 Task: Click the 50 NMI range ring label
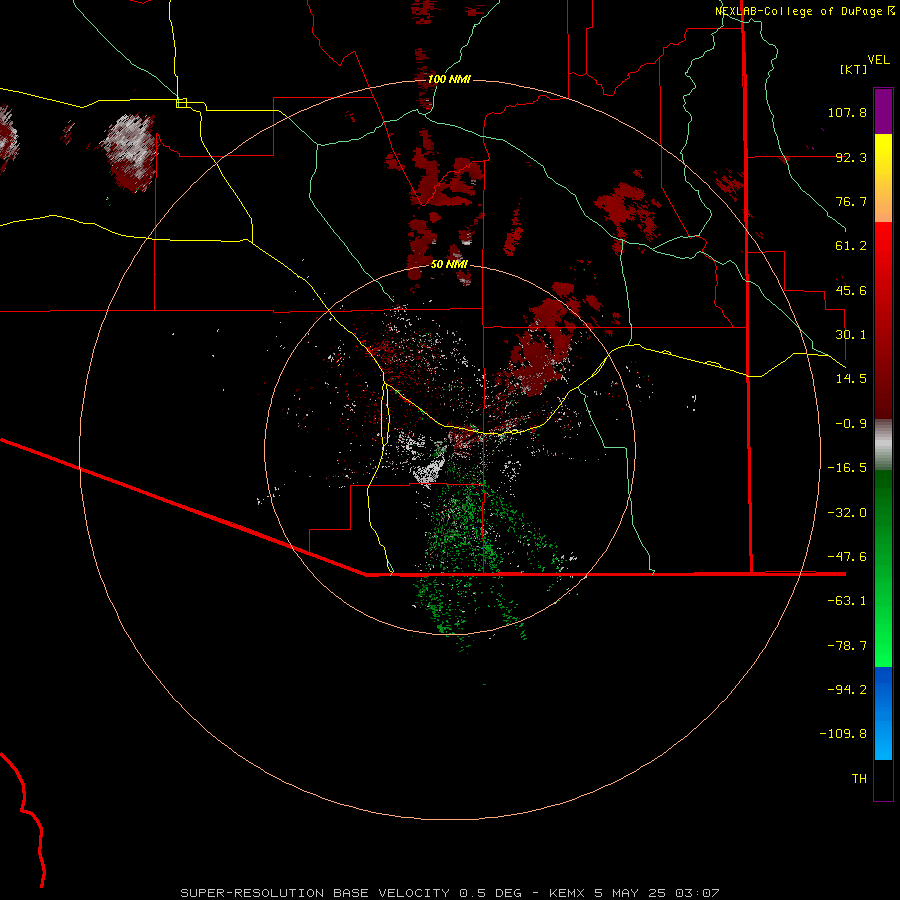click(449, 264)
